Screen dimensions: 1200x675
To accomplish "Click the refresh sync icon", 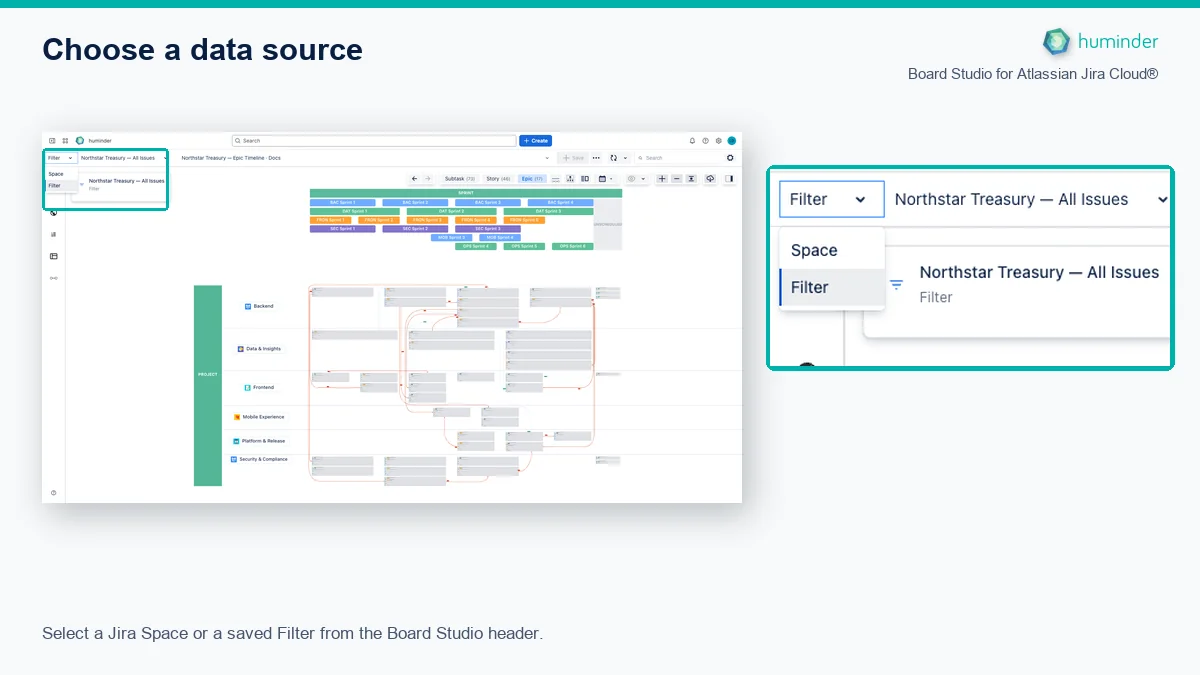I will pyautogui.click(x=613, y=158).
